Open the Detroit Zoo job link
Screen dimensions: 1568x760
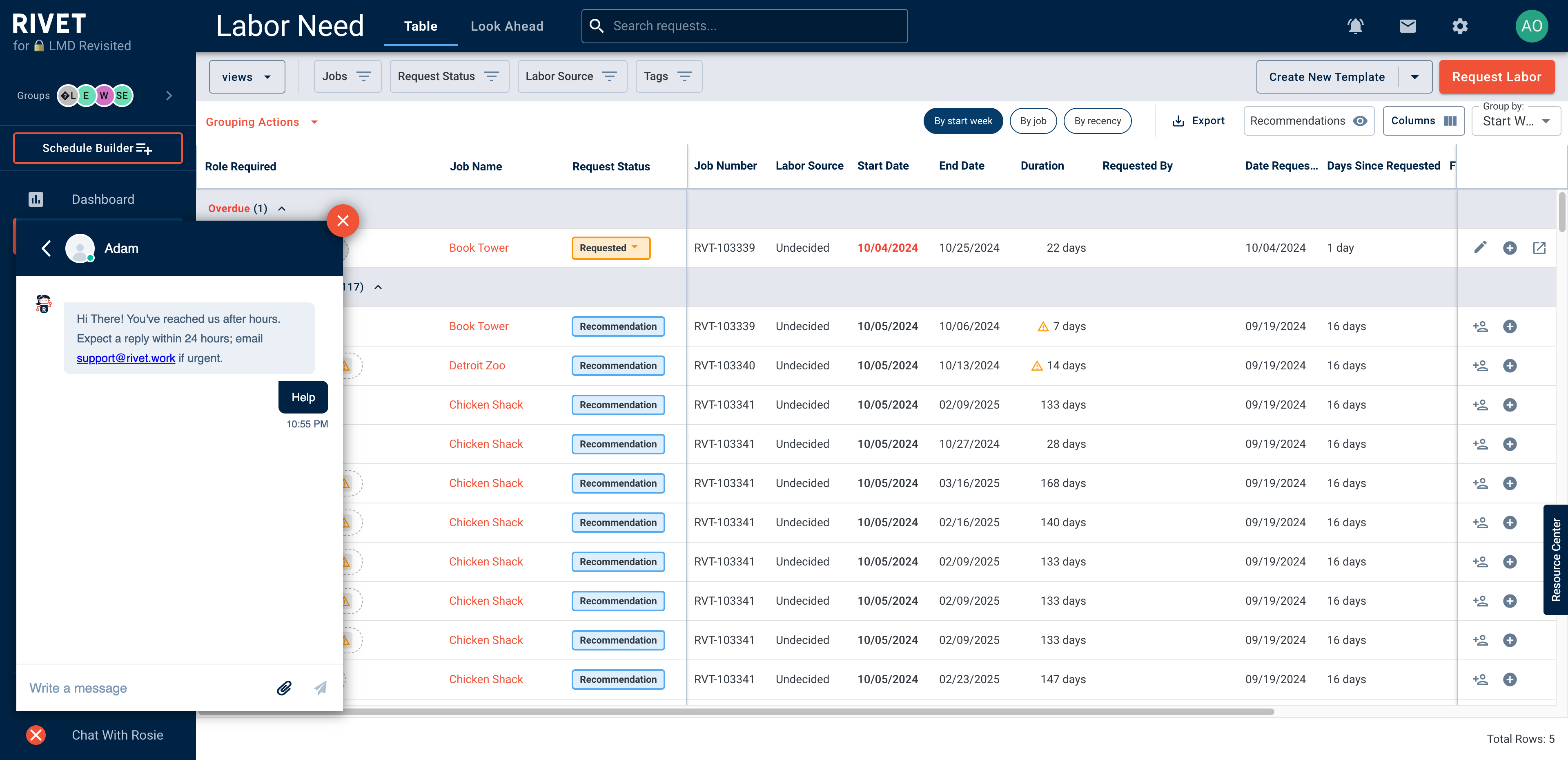pos(477,365)
